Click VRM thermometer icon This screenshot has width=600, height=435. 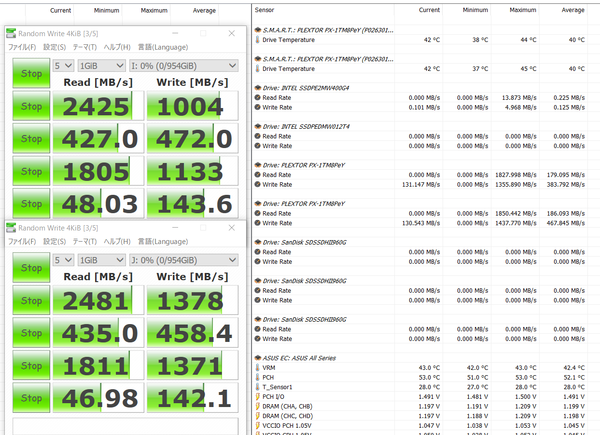point(258,368)
